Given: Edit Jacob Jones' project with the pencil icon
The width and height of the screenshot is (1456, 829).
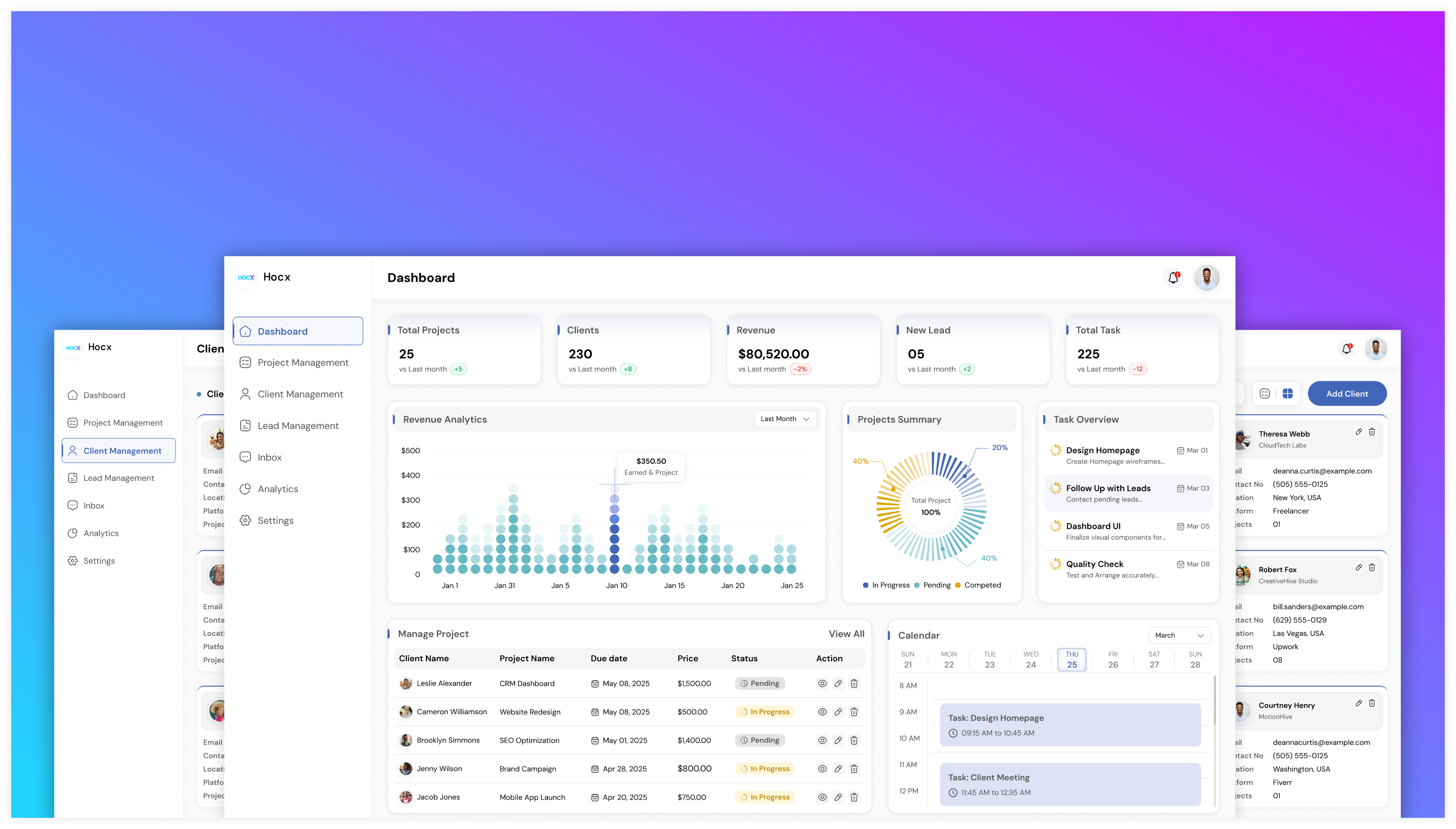Looking at the screenshot, I should (x=838, y=797).
